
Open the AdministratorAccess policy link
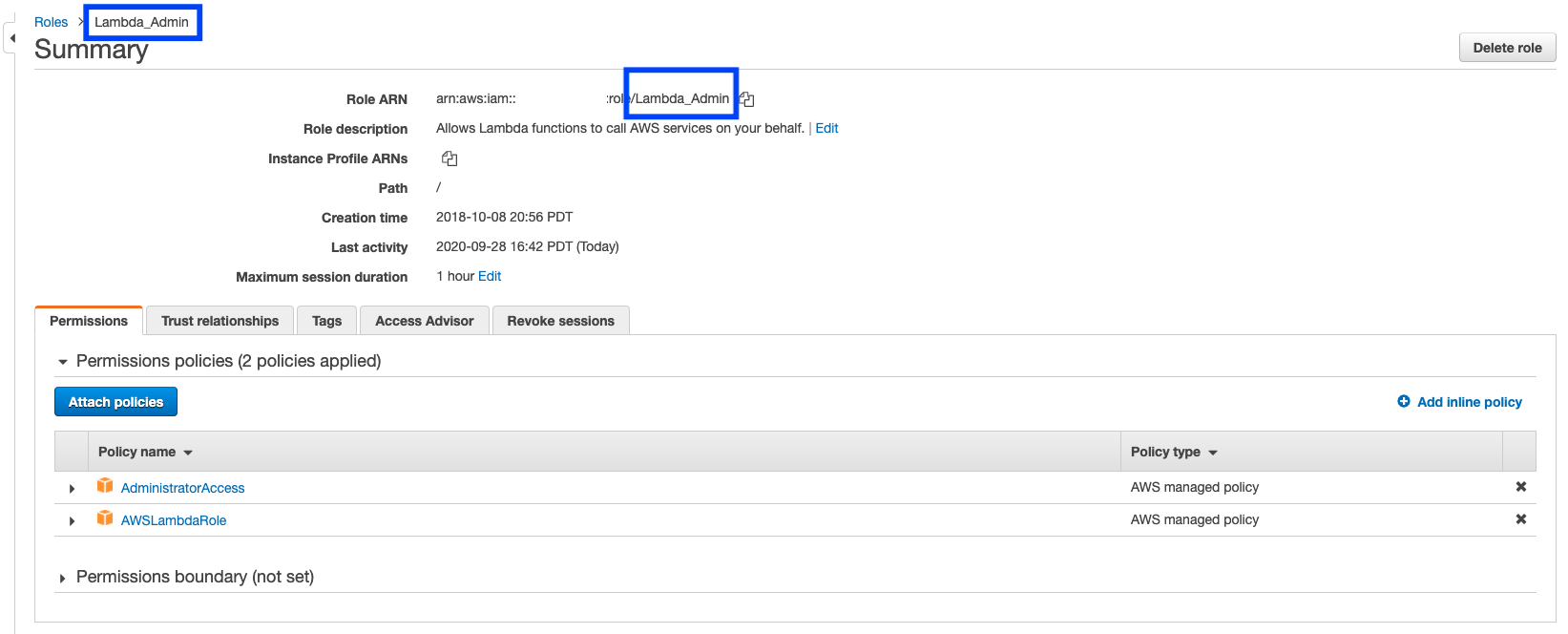[x=182, y=488]
